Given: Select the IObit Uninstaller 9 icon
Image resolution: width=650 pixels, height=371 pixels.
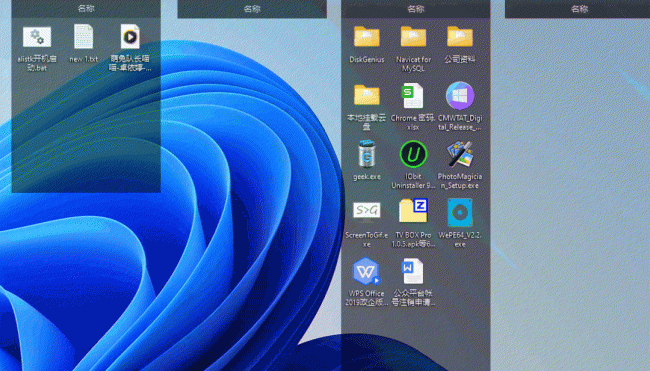Looking at the screenshot, I should (x=413, y=154).
